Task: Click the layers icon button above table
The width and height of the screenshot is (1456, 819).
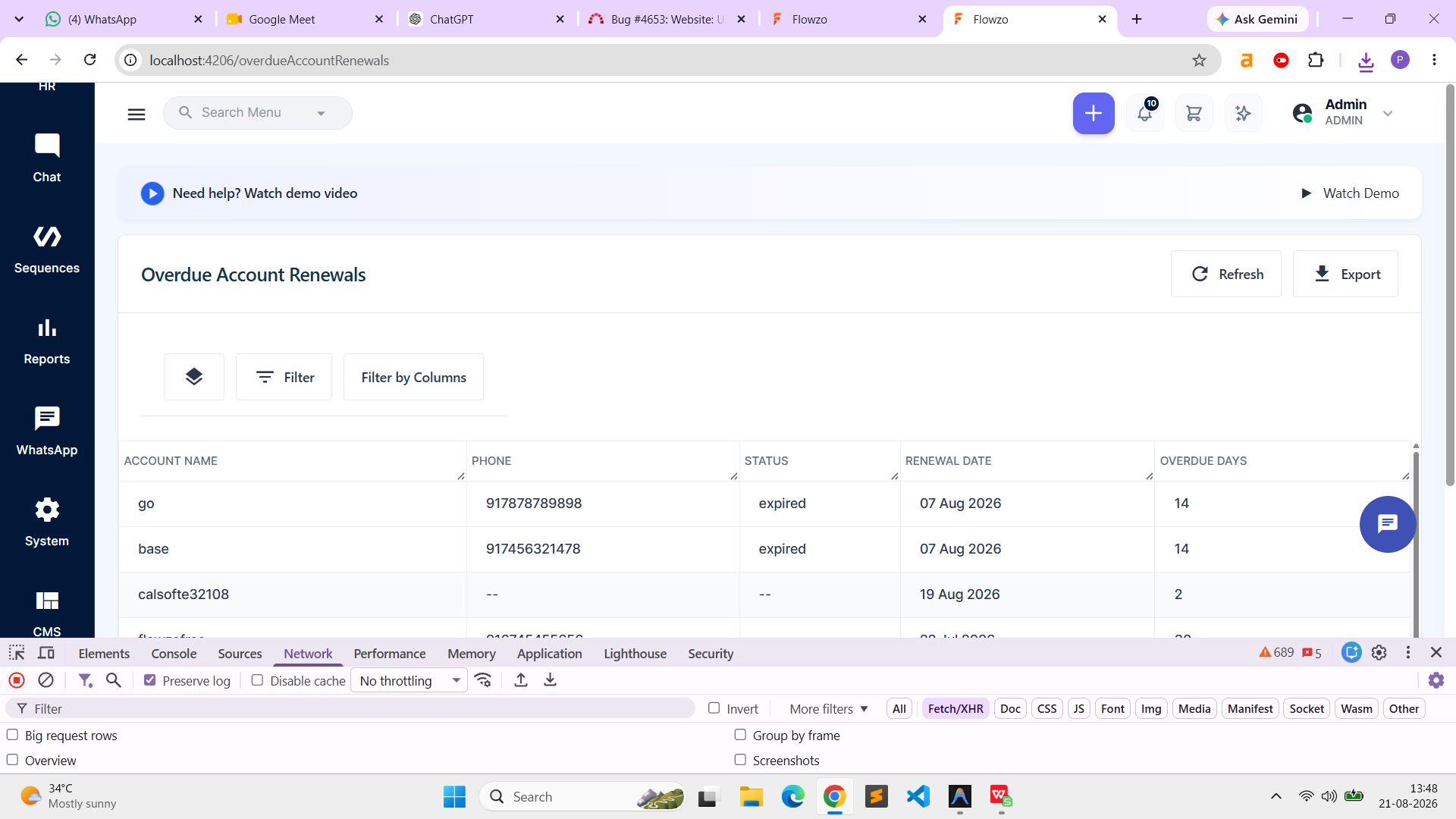Action: pos(194,377)
